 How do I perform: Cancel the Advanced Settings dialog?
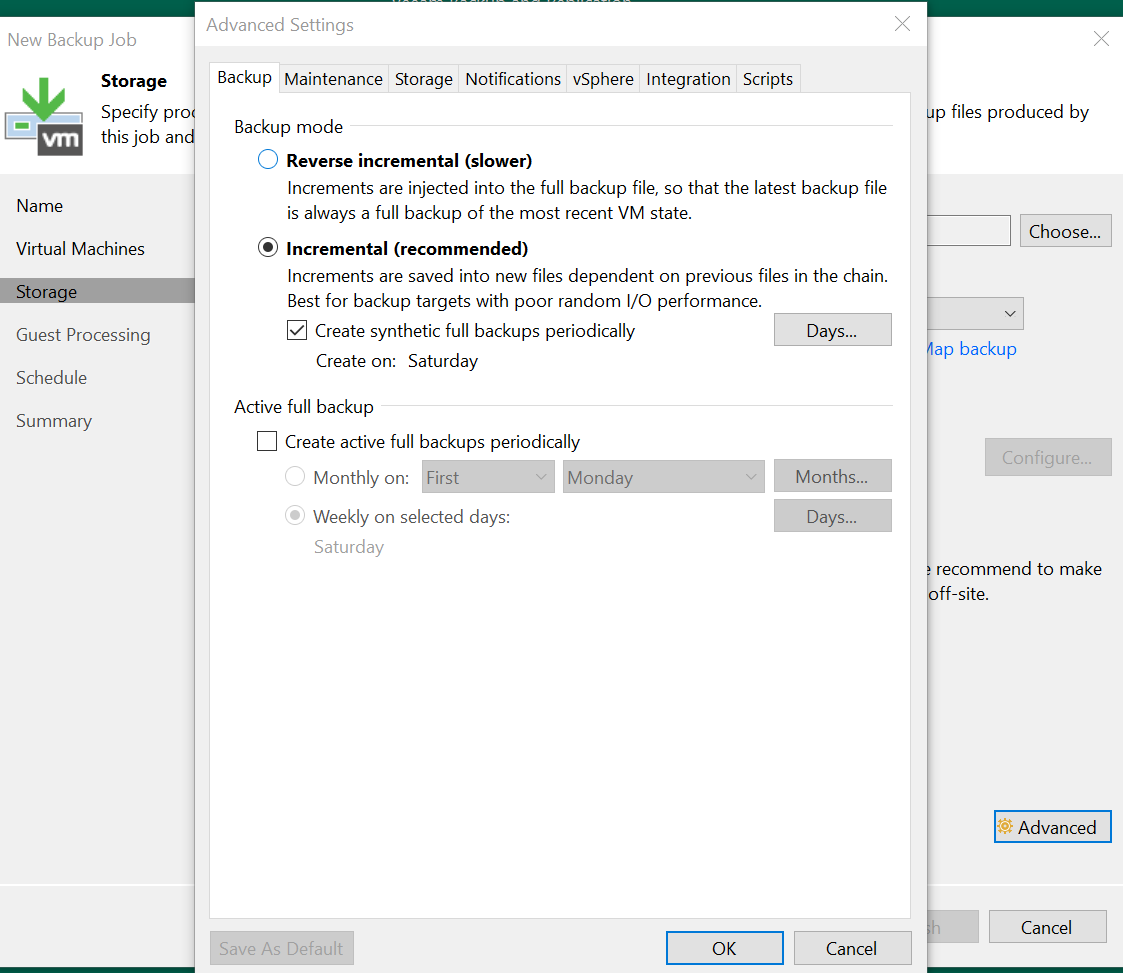[851, 948]
